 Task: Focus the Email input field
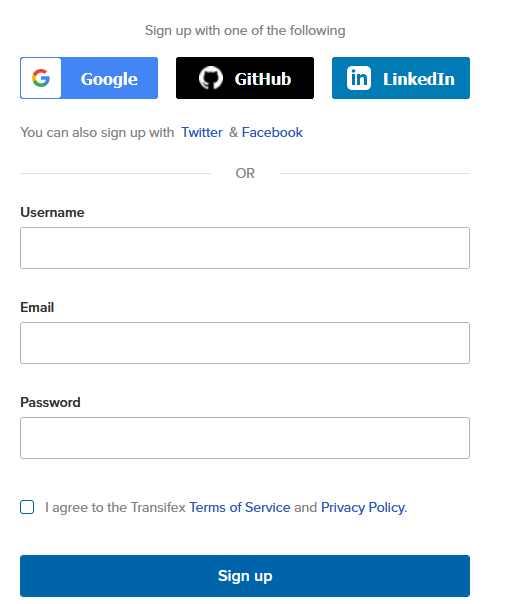[245, 343]
